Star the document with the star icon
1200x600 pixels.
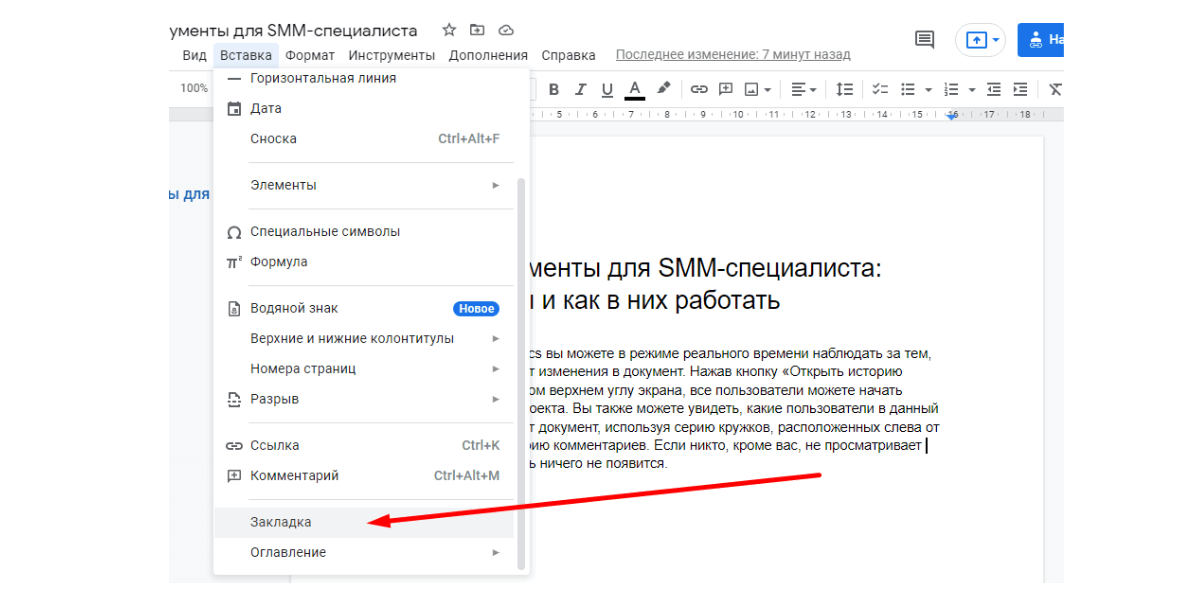point(449,30)
